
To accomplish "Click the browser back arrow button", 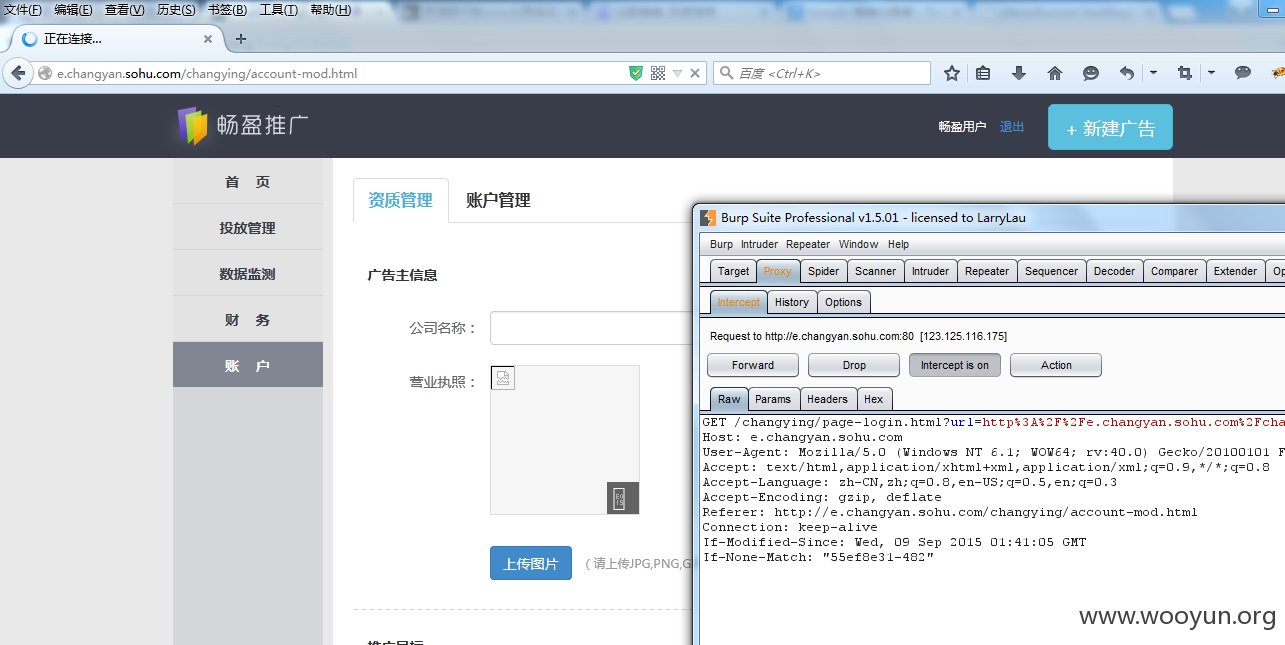I will [x=18, y=73].
